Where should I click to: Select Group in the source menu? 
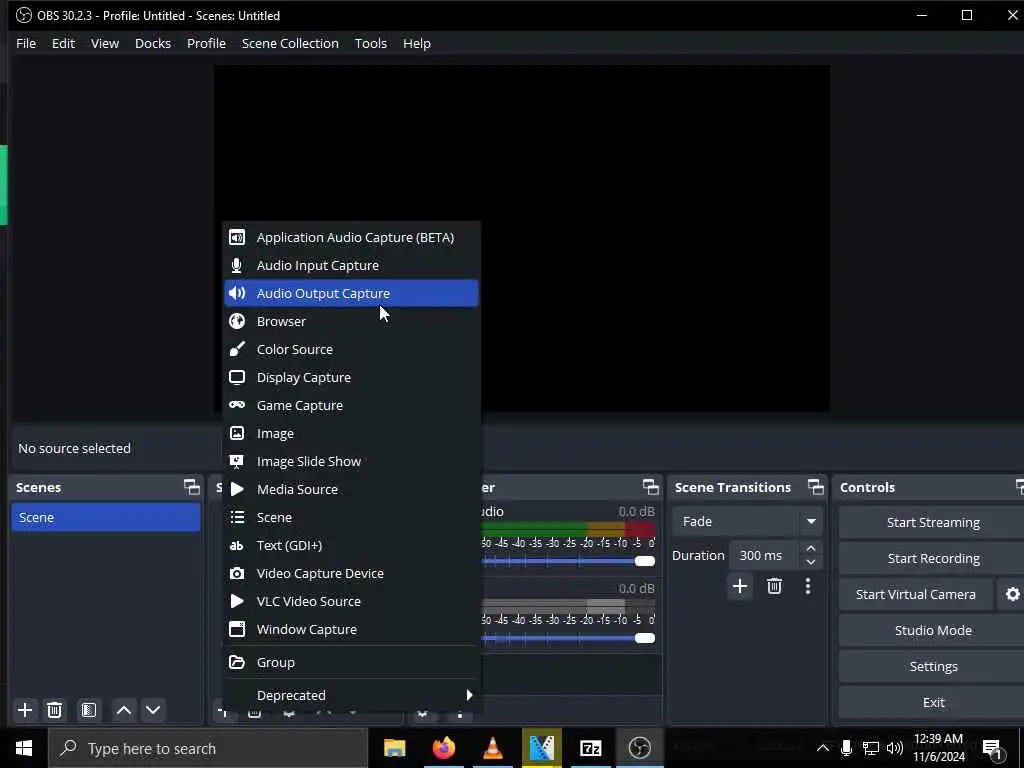(351, 662)
